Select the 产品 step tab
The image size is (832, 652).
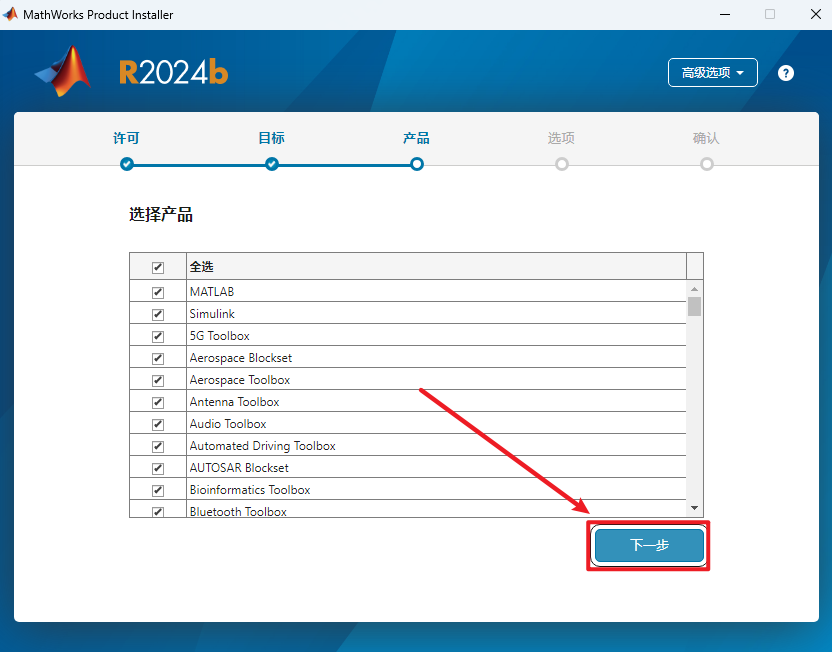tap(416, 138)
